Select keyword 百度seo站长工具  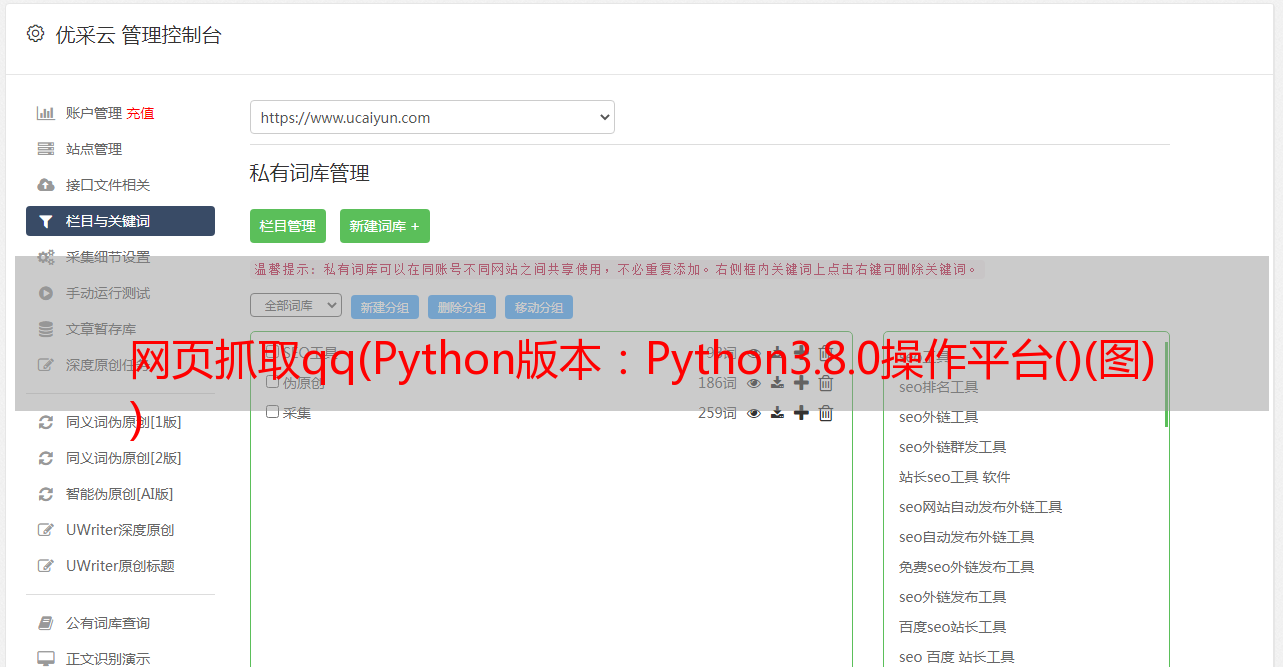[953, 627]
